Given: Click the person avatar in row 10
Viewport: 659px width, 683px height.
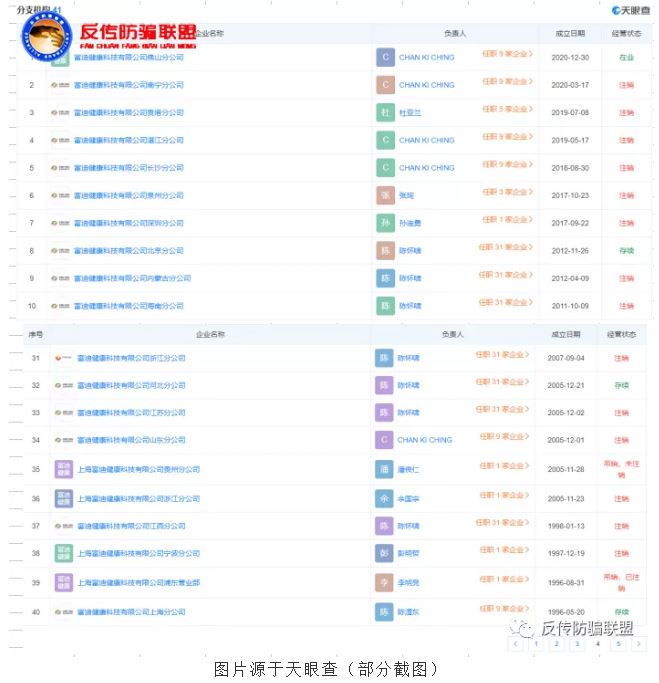Looking at the screenshot, I should tap(385, 306).
